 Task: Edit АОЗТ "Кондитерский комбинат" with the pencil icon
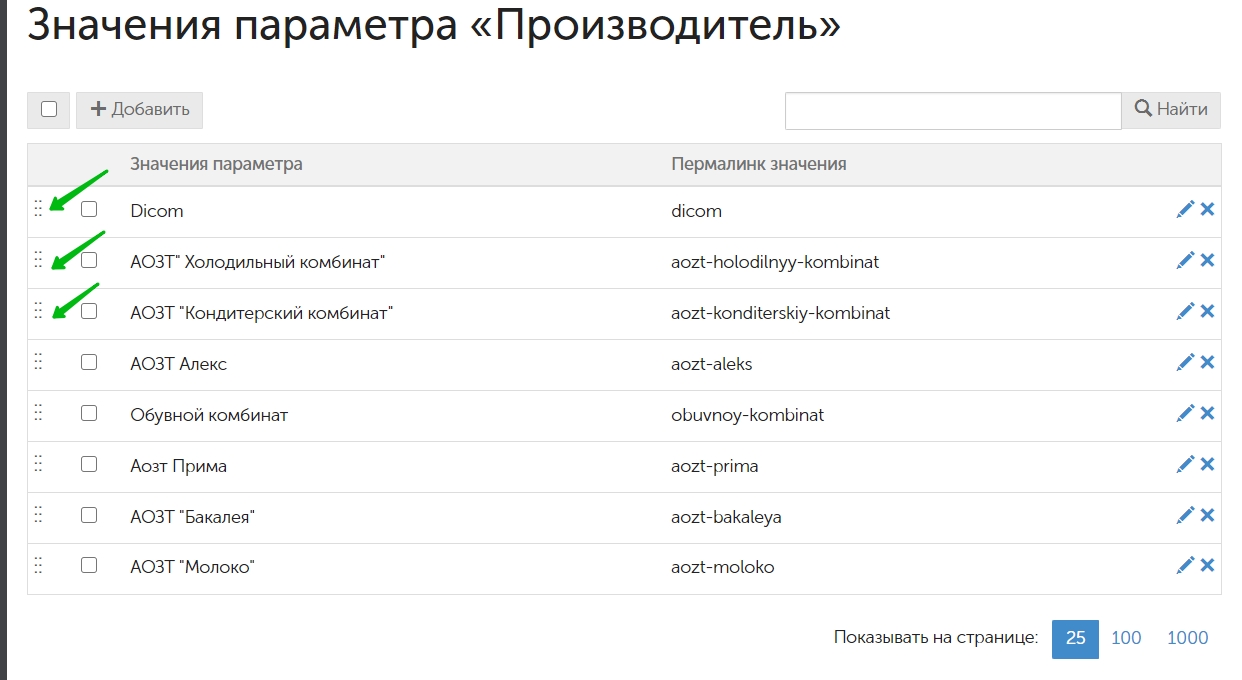[1185, 311]
